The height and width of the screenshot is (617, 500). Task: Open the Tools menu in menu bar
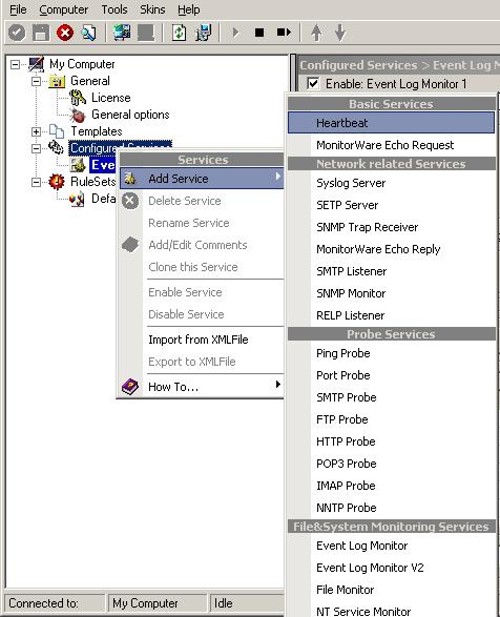coord(114,9)
